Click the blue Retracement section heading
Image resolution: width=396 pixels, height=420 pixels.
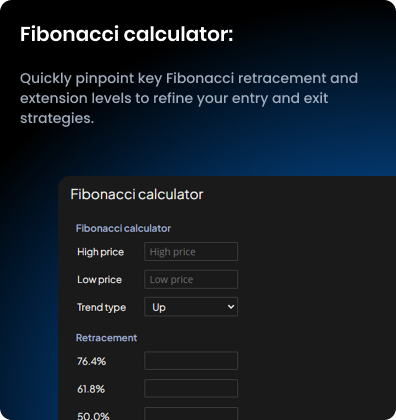[x=106, y=338]
